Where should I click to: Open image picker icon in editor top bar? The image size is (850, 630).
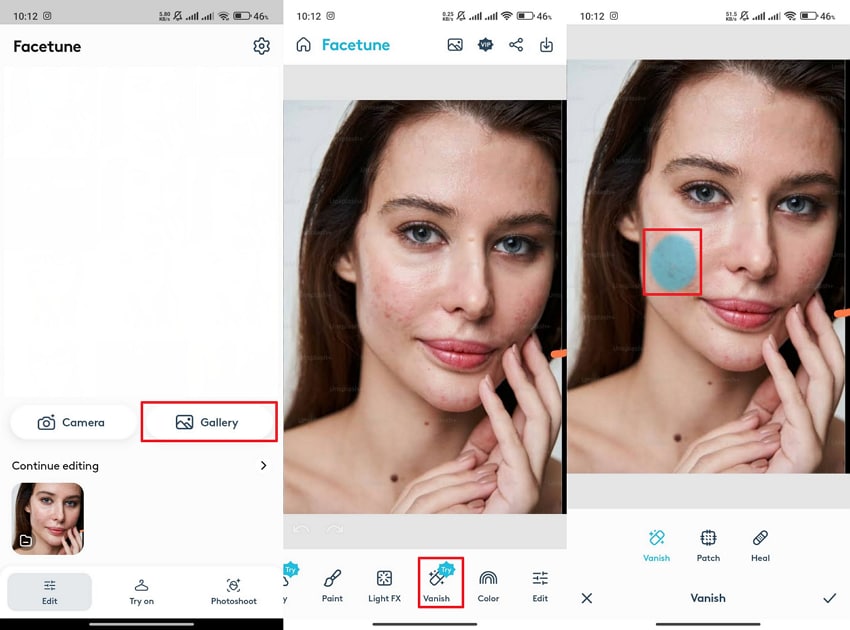[x=455, y=44]
